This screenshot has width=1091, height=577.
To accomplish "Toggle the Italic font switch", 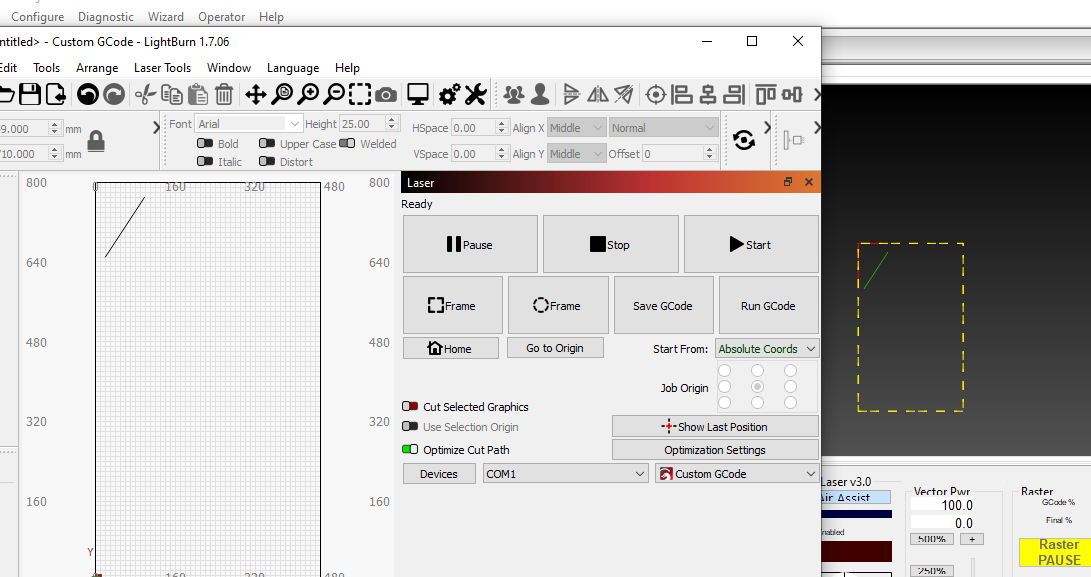I will [x=205, y=161].
